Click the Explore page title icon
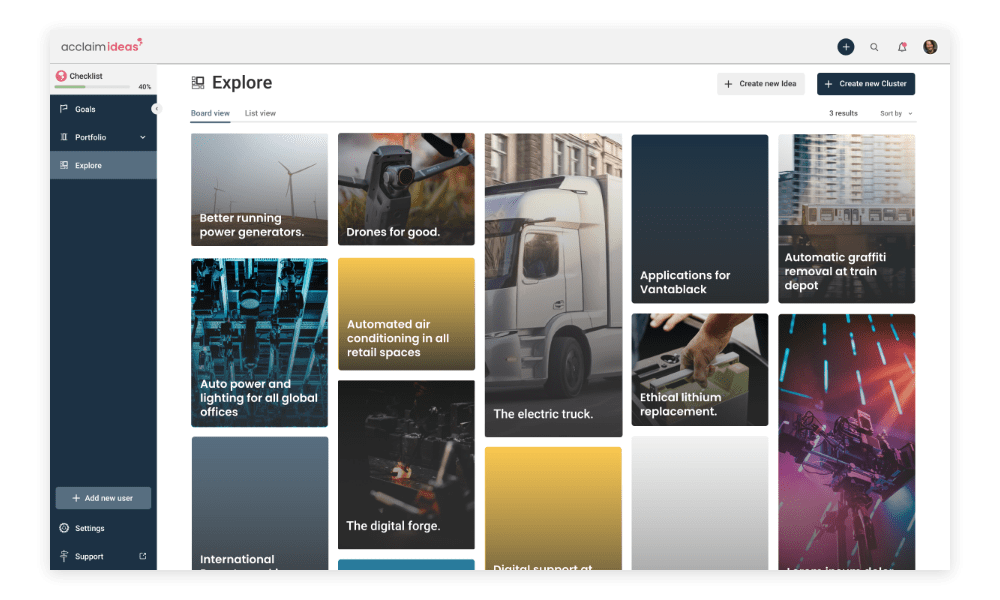Screen dimensions: 1000x600 pyautogui.click(x=198, y=82)
